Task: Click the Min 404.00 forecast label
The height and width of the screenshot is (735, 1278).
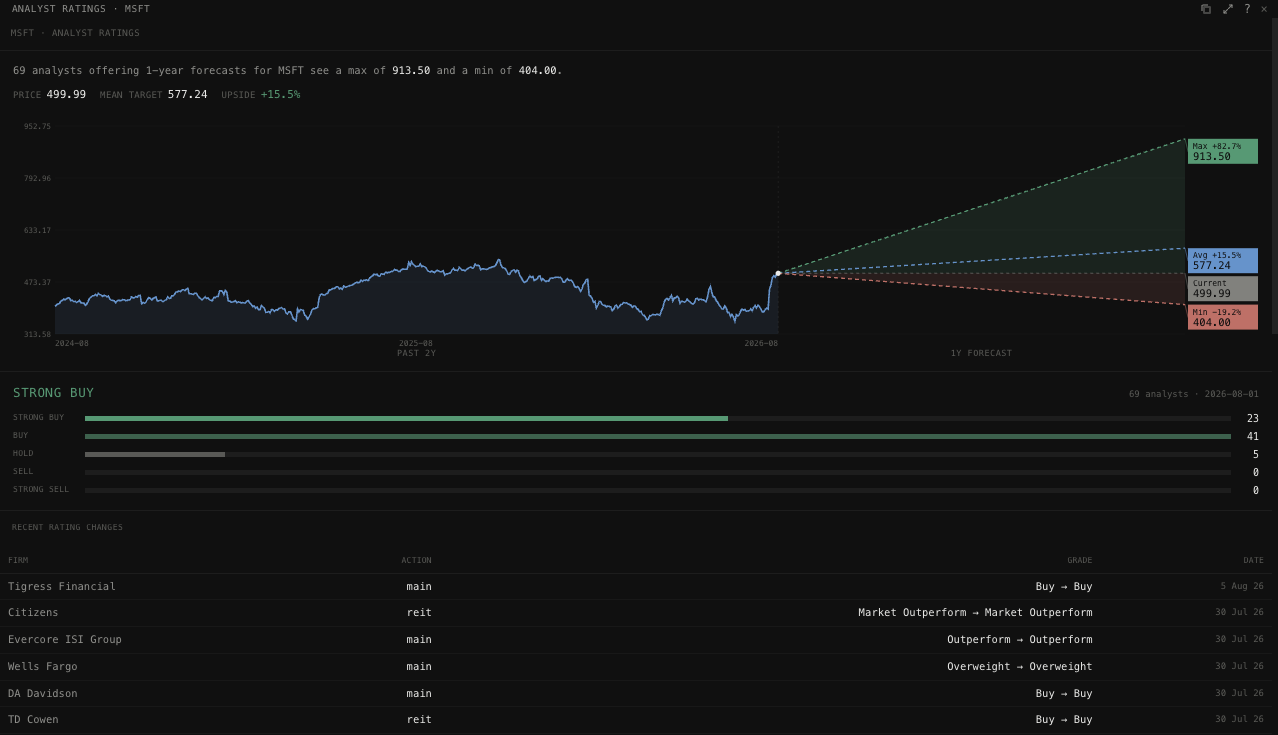Action: click(1222, 318)
